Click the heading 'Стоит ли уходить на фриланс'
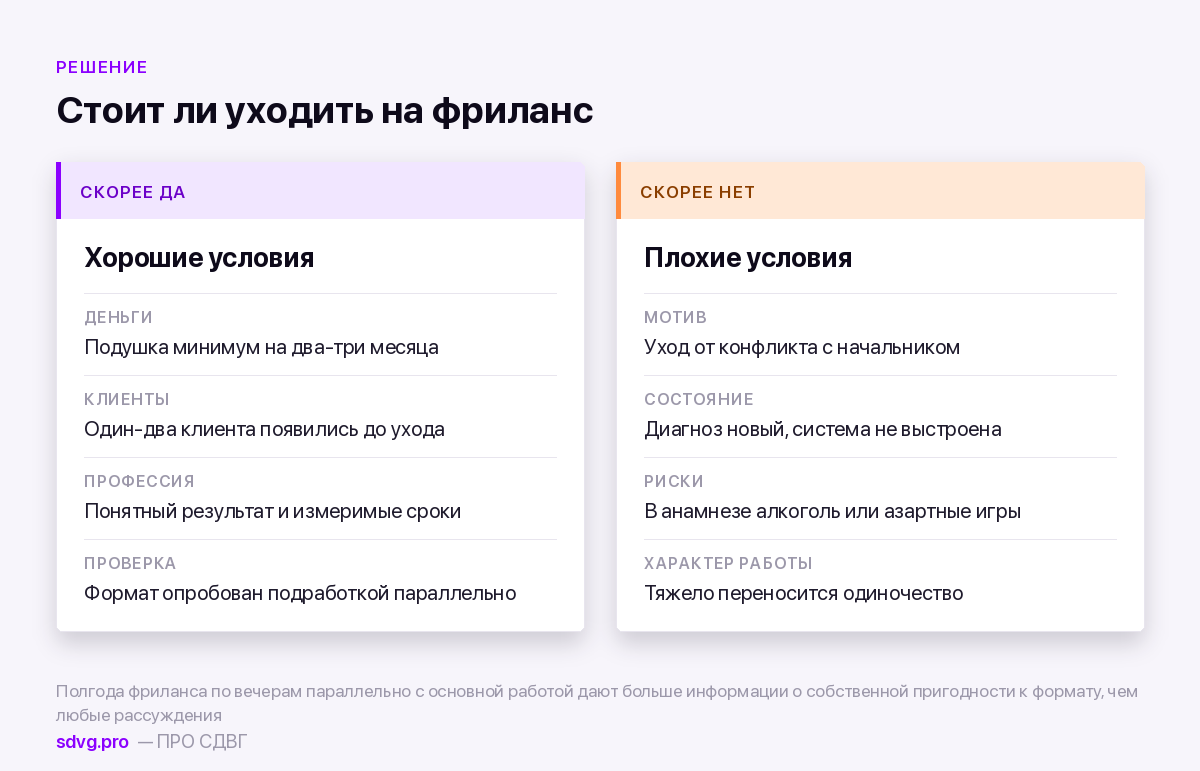The width and height of the screenshot is (1200, 771). (325, 110)
